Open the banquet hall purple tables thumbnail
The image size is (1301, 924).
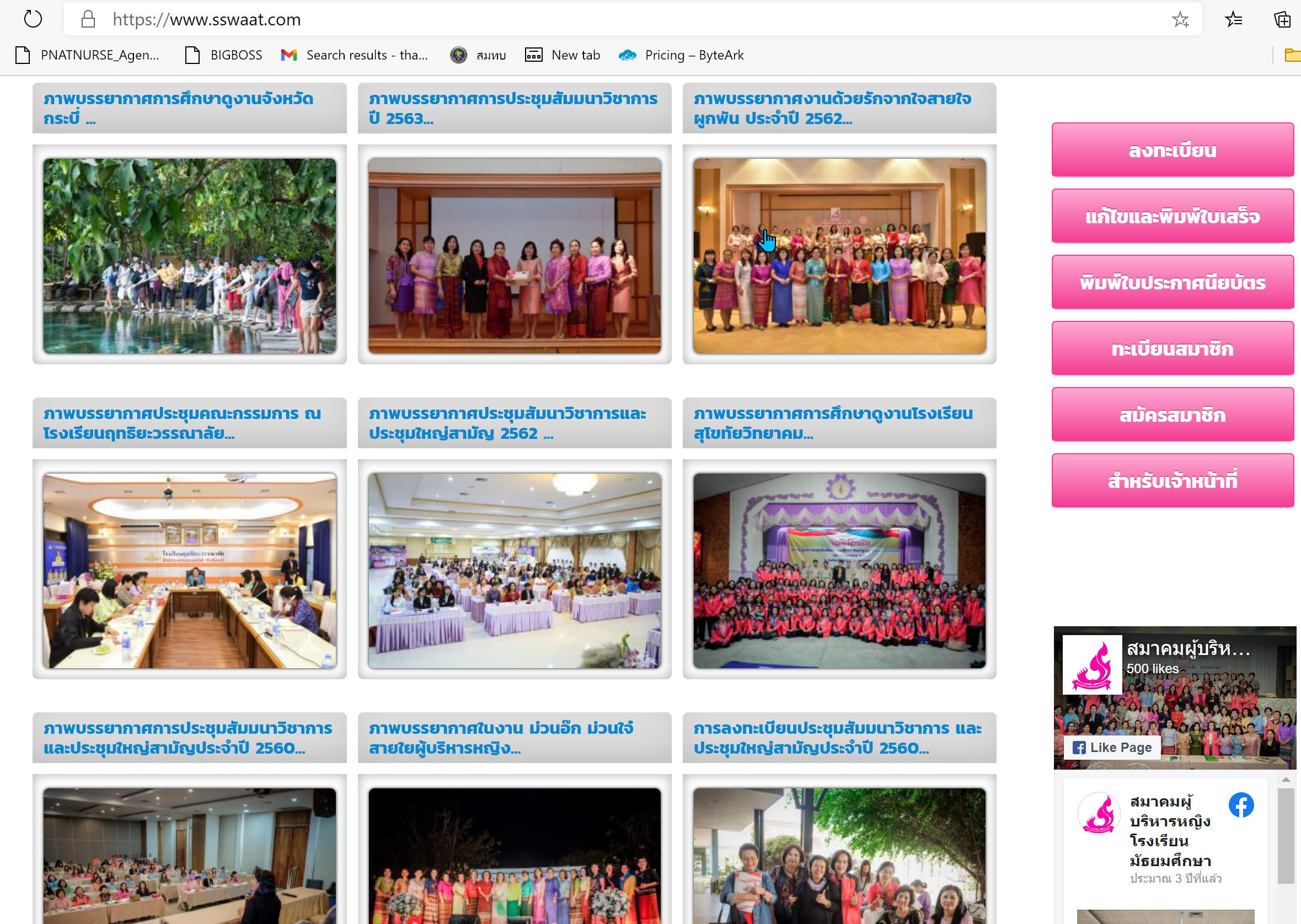515,571
